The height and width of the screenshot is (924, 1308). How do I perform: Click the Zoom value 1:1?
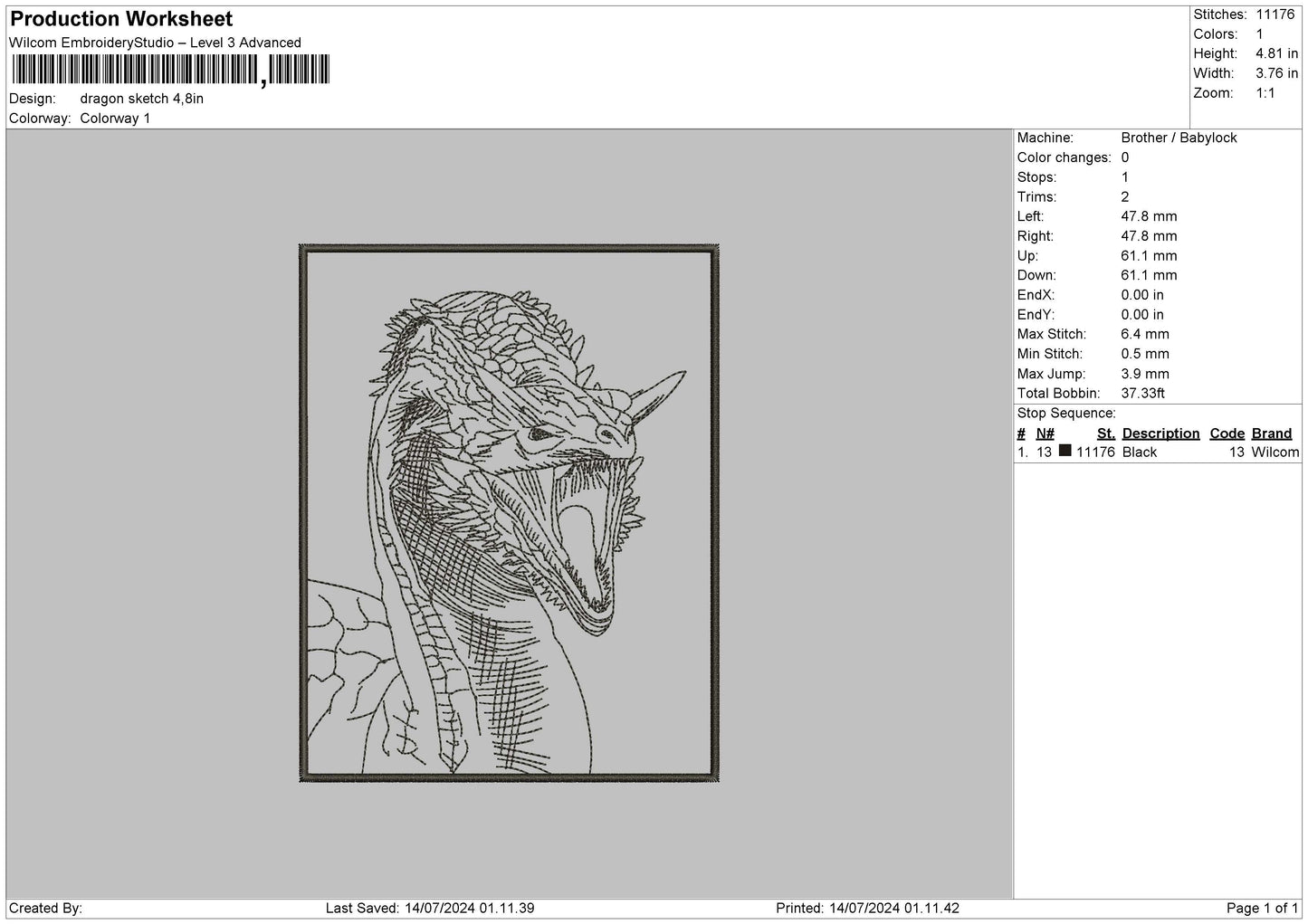tap(1265, 93)
